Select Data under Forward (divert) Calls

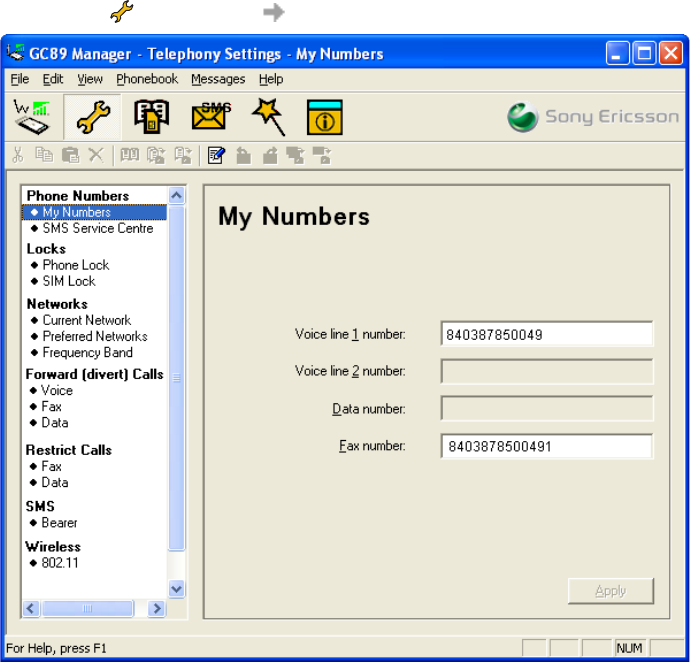click(55, 423)
